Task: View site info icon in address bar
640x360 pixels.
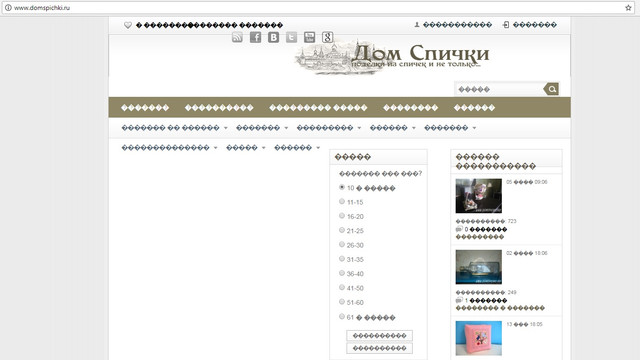Action: (x=8, y=8)
